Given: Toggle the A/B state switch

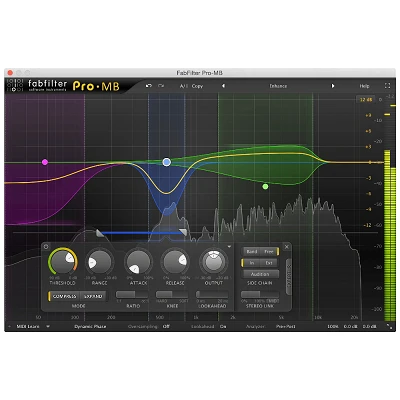Looking at the screenshot, I should pos(184,86).
